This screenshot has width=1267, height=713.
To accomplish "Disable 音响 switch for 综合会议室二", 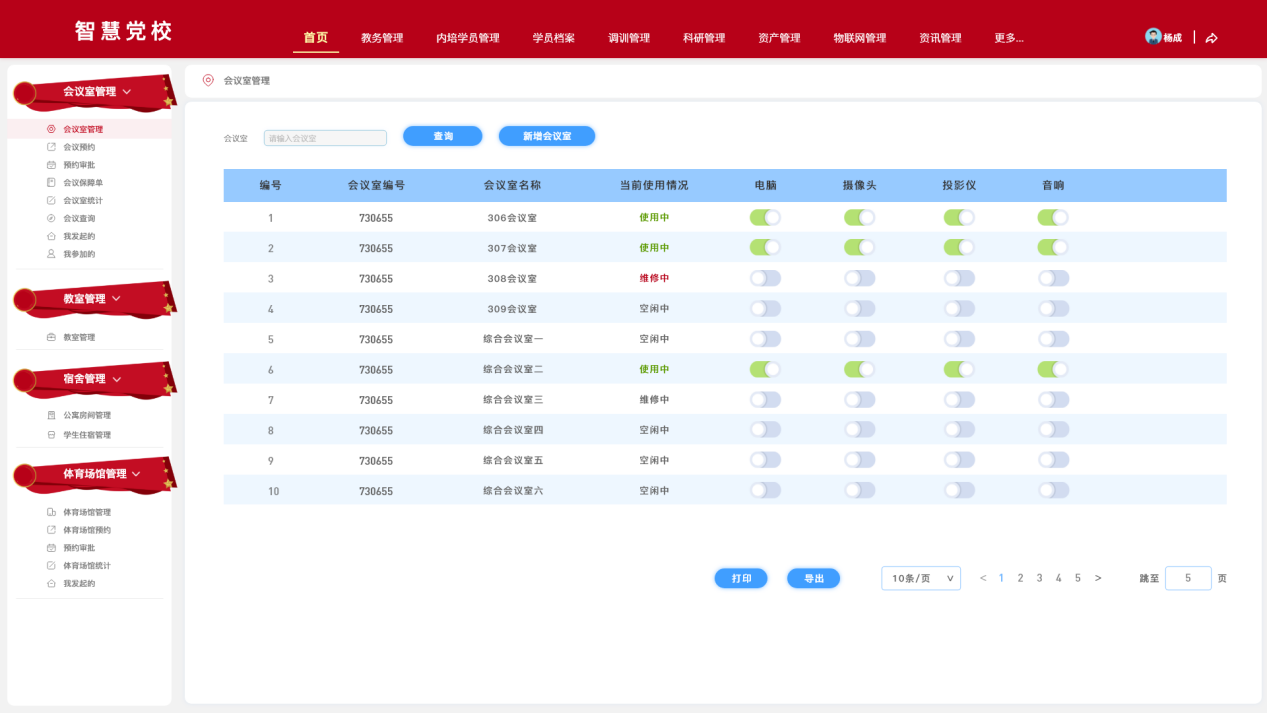I will point(1053,369).
